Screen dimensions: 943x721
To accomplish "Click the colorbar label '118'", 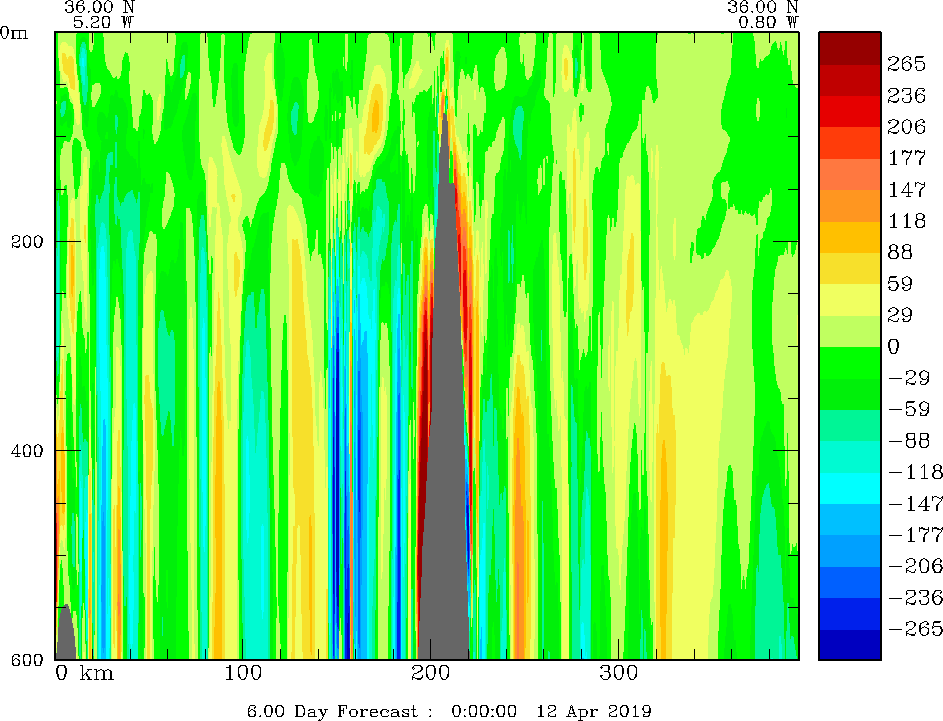I will click(907, 221).
